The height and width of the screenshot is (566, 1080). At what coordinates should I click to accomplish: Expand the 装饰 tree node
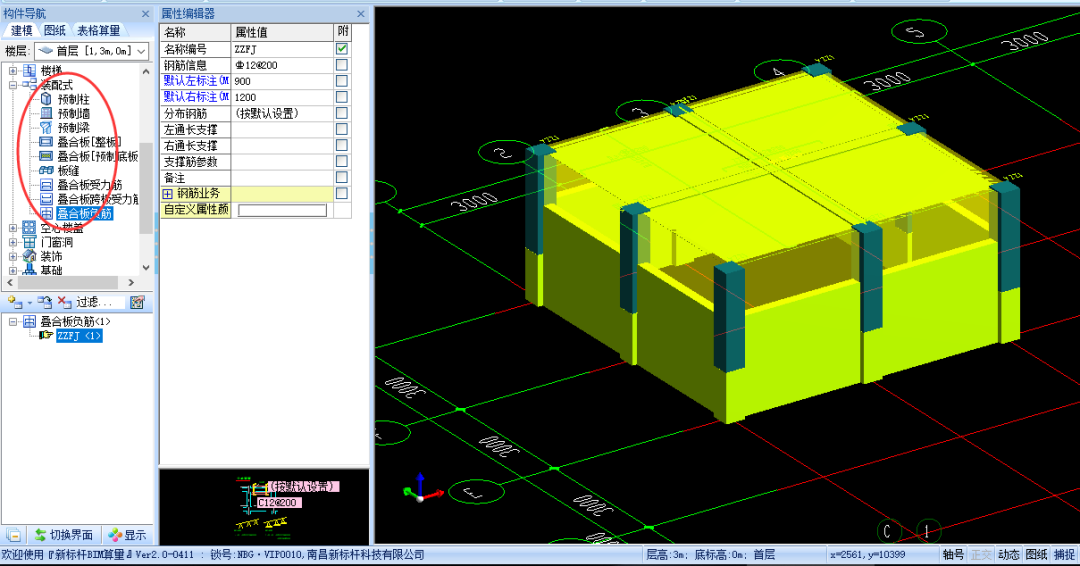coord(13,256)
